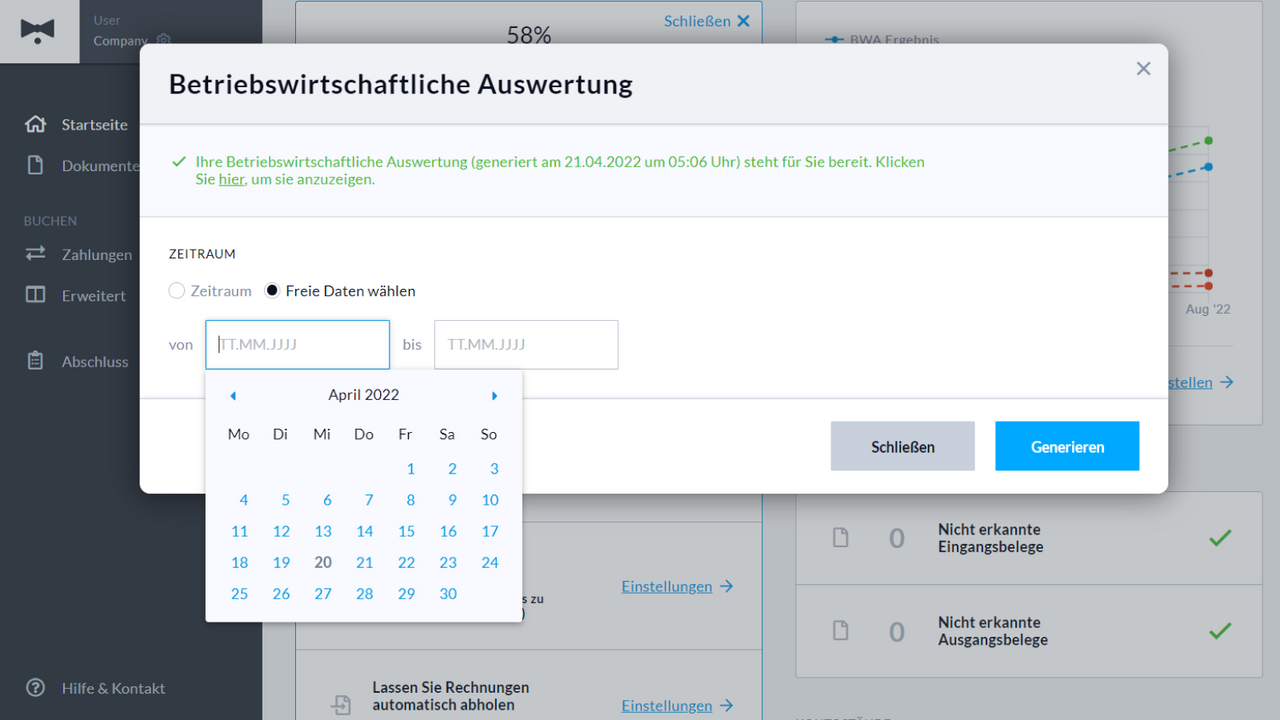Click the Schließen button in dialog

tap(903, 446)
